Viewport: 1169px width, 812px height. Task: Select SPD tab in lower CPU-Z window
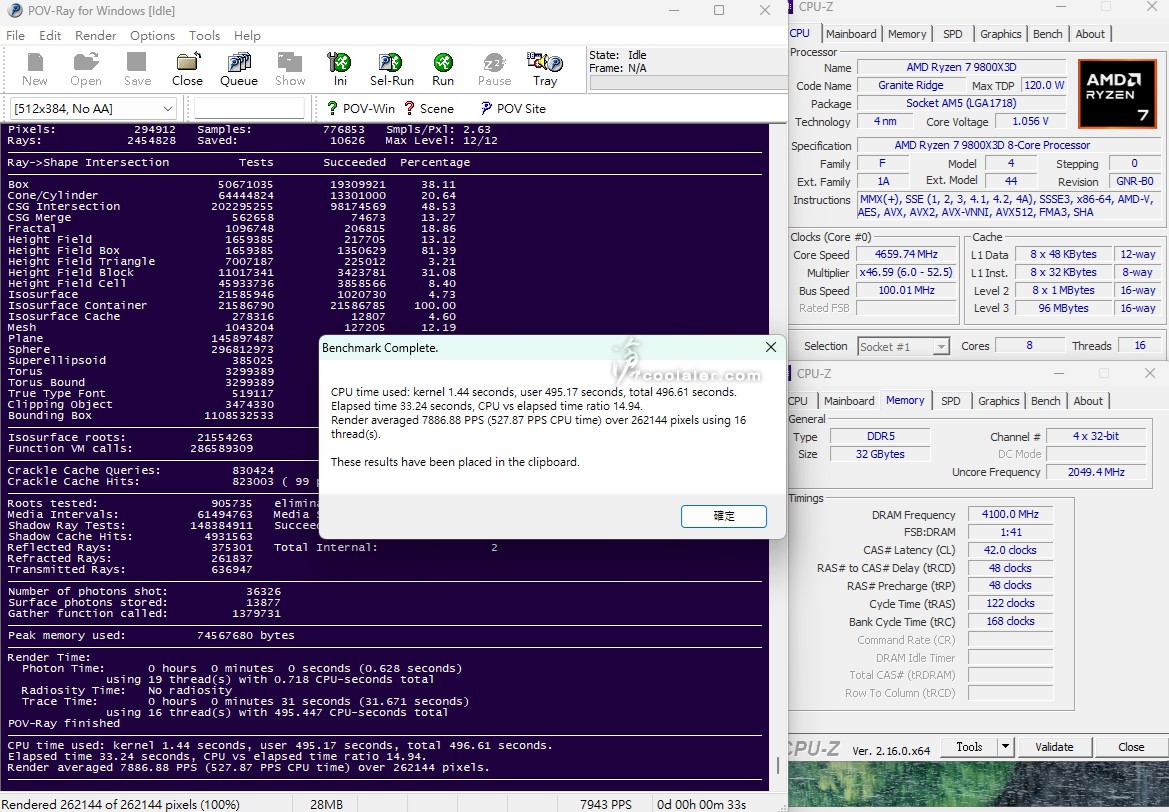pos(951,401)
